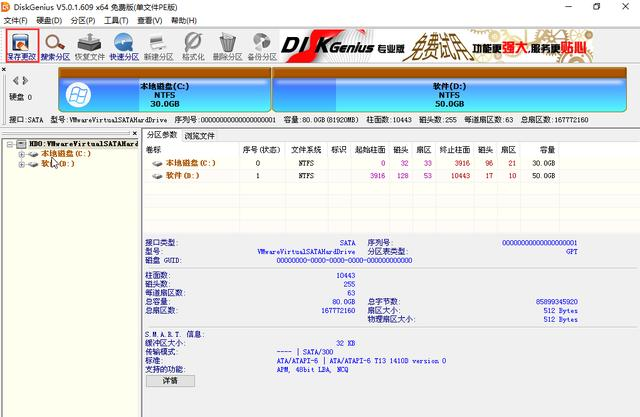
Task: Click the Delete Partition (删除分区) icon
Action: tap(228, 45)
